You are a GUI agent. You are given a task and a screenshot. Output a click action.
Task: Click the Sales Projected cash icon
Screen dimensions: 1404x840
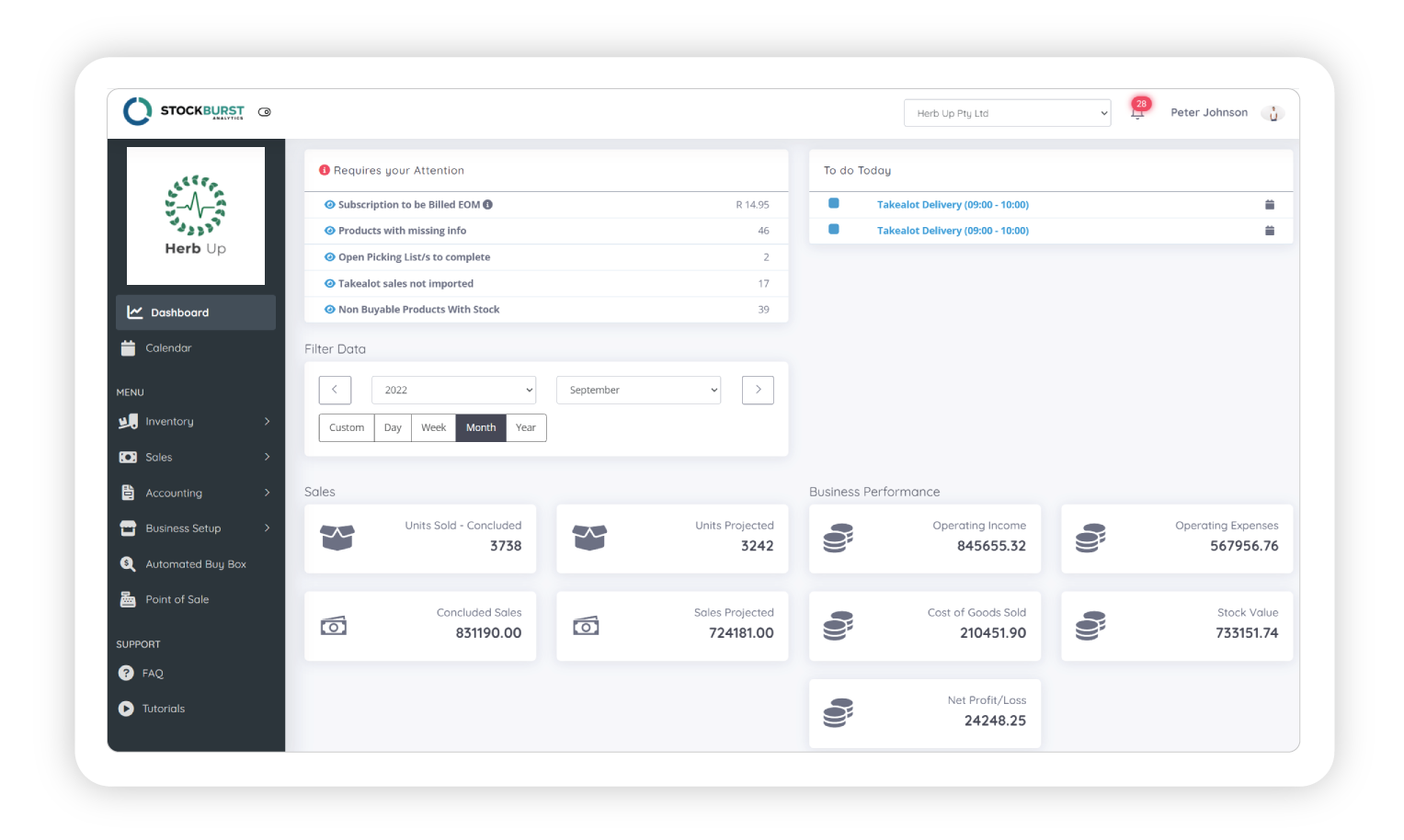586,626
